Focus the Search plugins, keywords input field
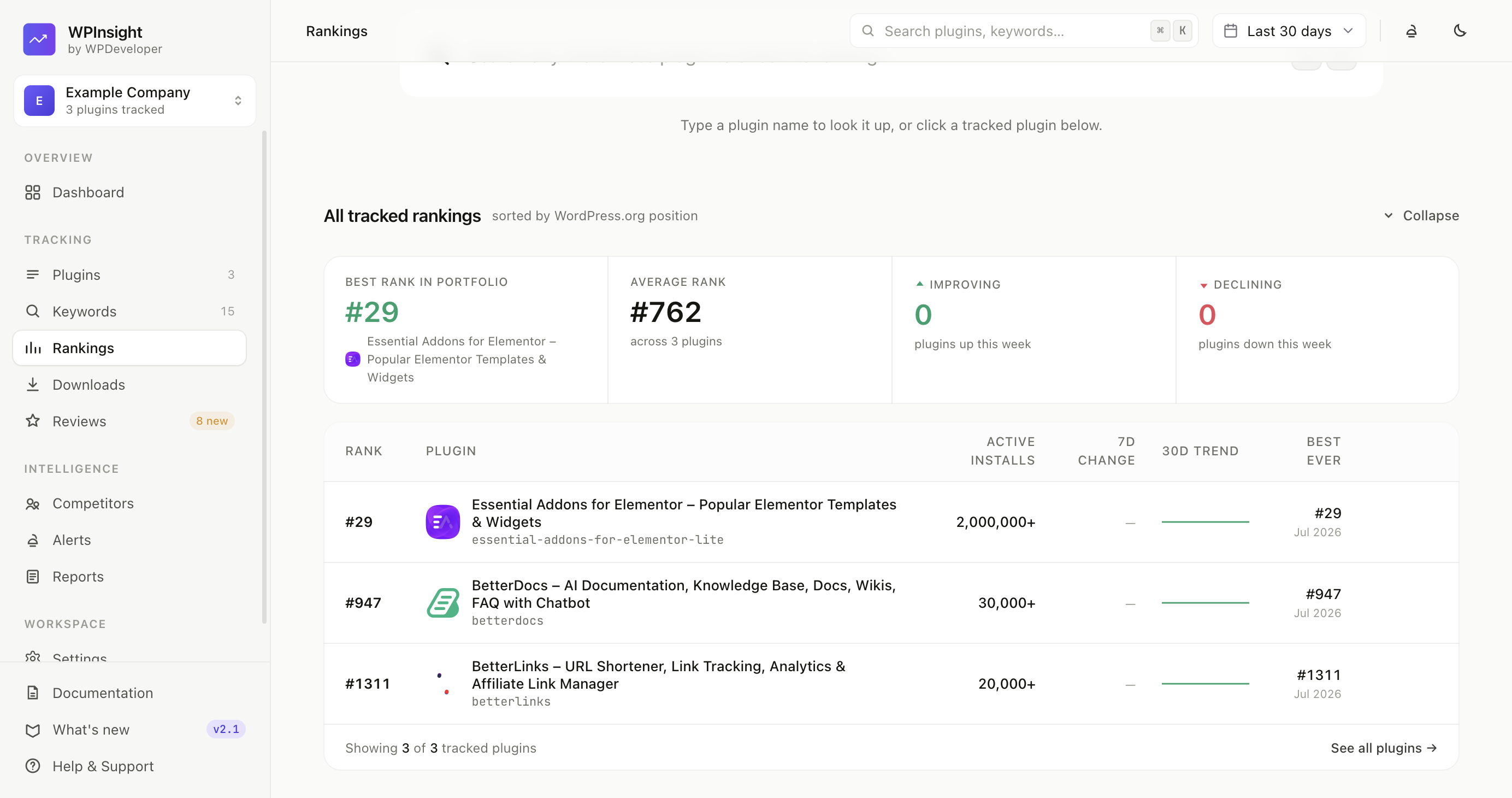The height and width of the screenshot is (798, 1512). pos(1024,31)
